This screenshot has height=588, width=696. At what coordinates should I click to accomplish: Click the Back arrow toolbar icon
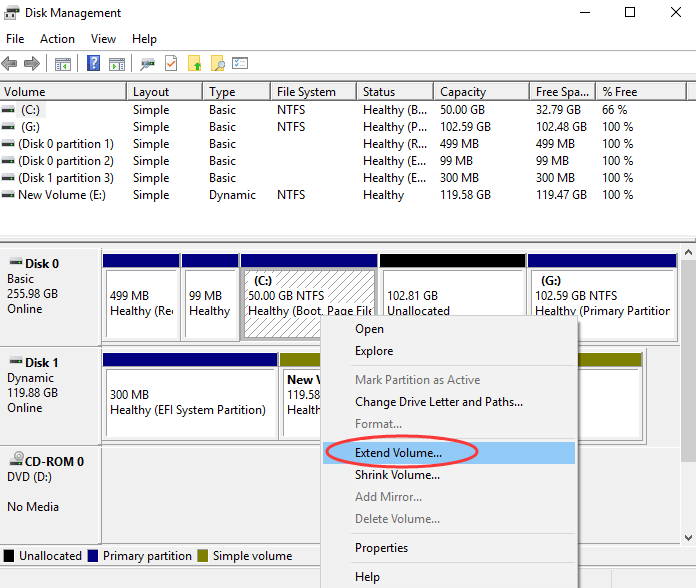tap(10, 63)
